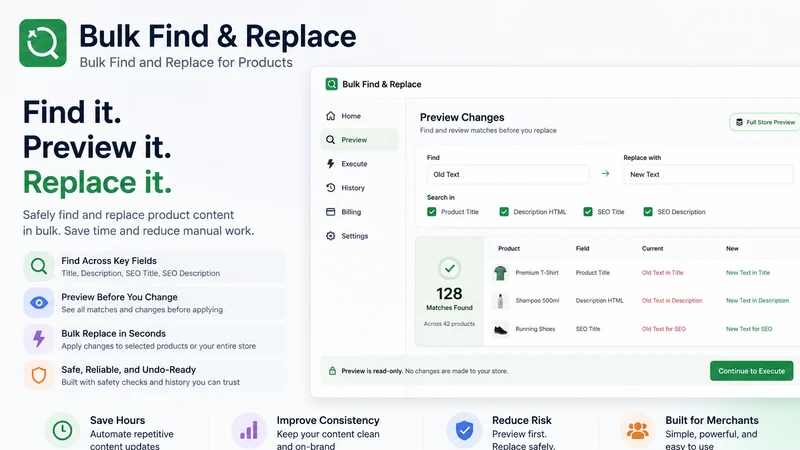
Task: Click the Settings gear icon in the sidebar
Action: coord(331,236)
